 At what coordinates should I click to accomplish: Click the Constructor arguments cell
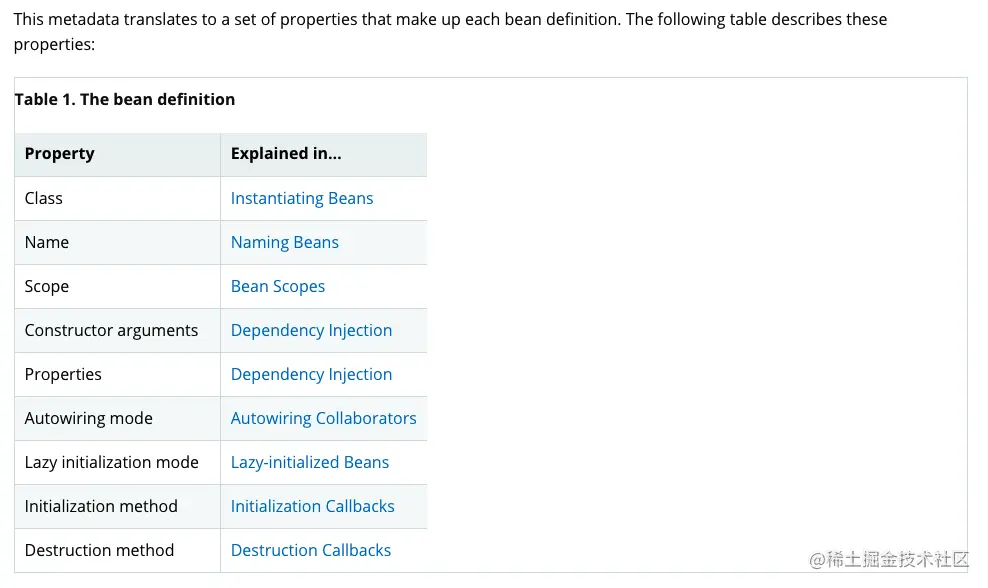(111, 330)
